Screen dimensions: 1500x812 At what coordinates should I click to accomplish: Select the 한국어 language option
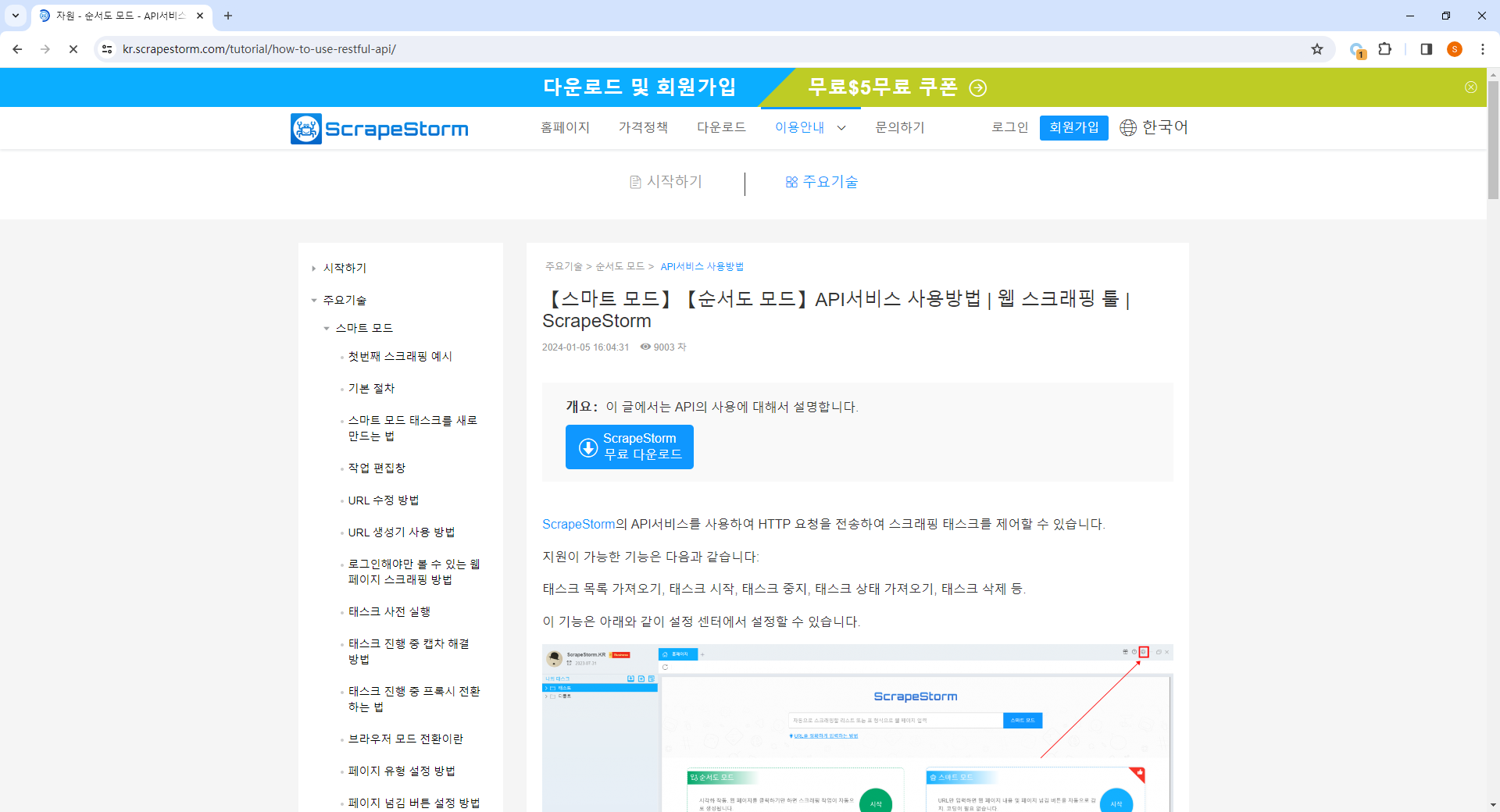1165,127
